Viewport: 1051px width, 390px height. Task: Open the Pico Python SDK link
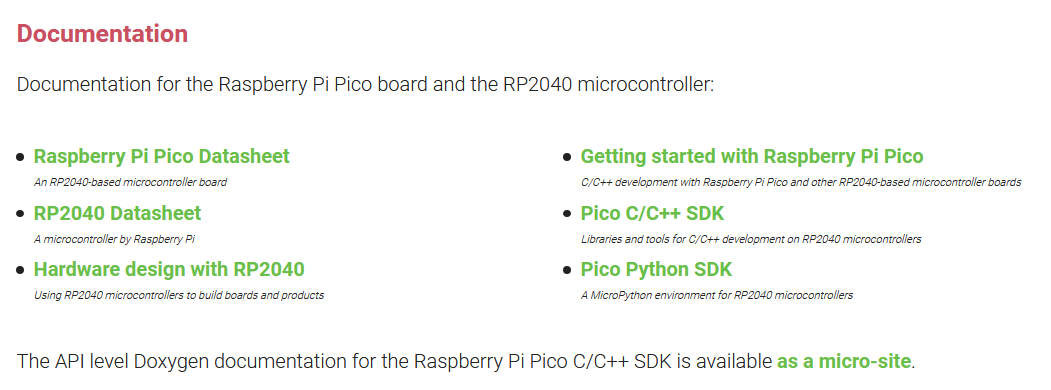coord(656,269)
